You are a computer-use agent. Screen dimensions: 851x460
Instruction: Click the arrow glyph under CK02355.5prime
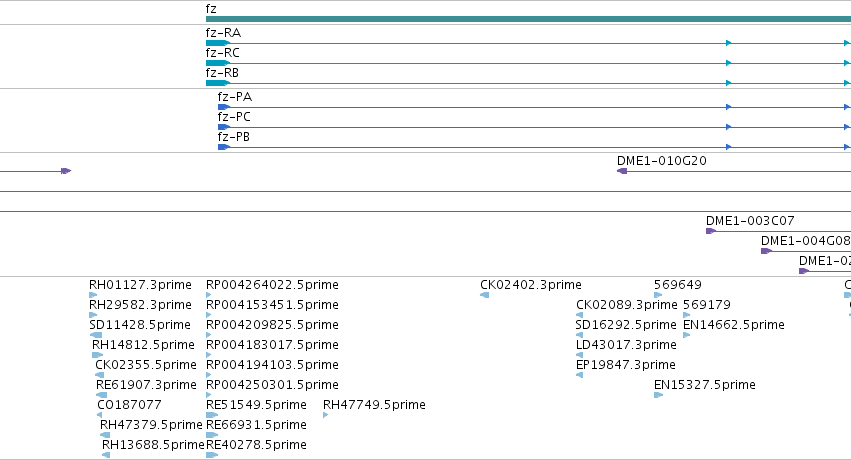[x=99, y=375]
